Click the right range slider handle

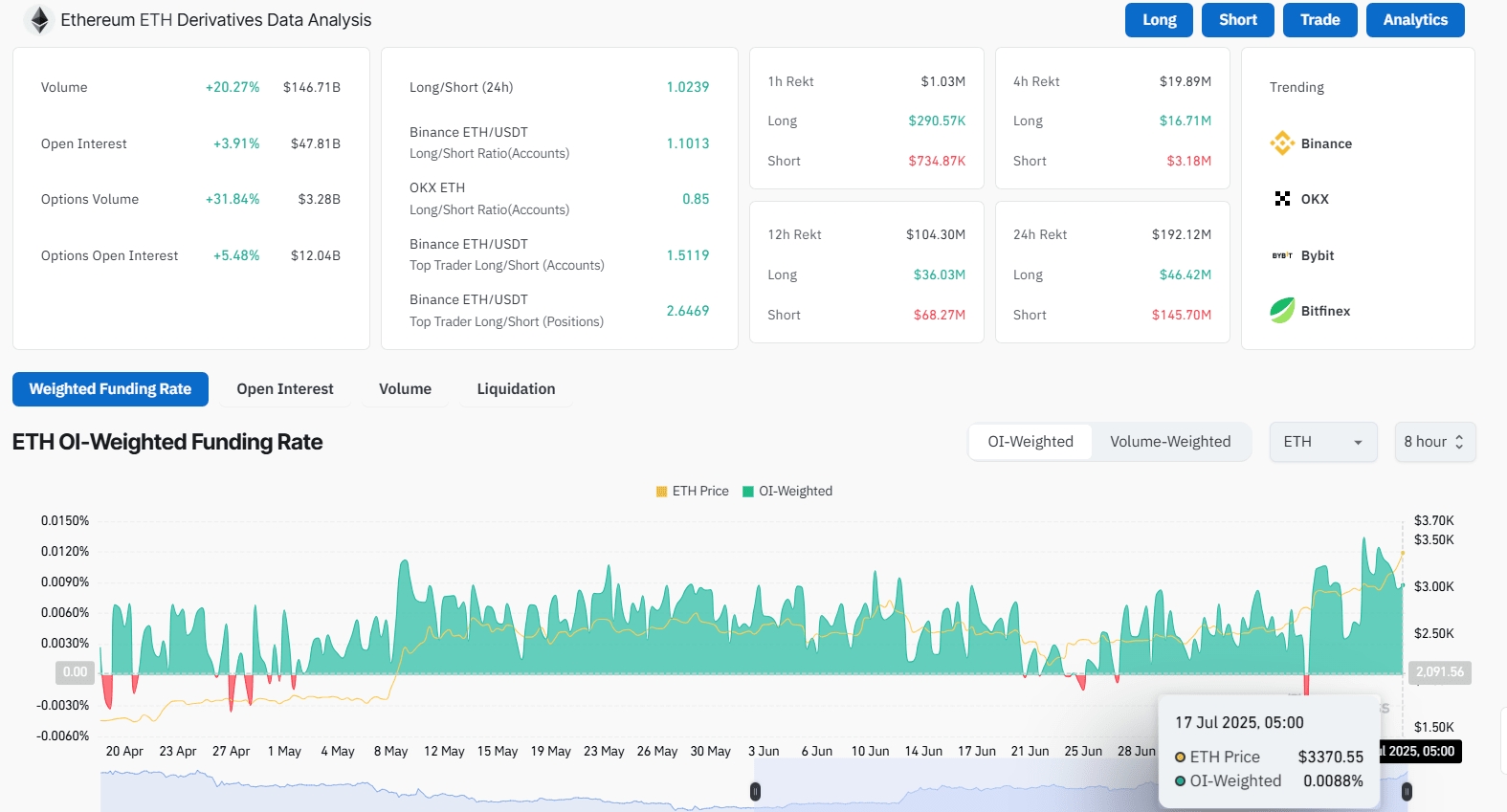[1407, 791]
